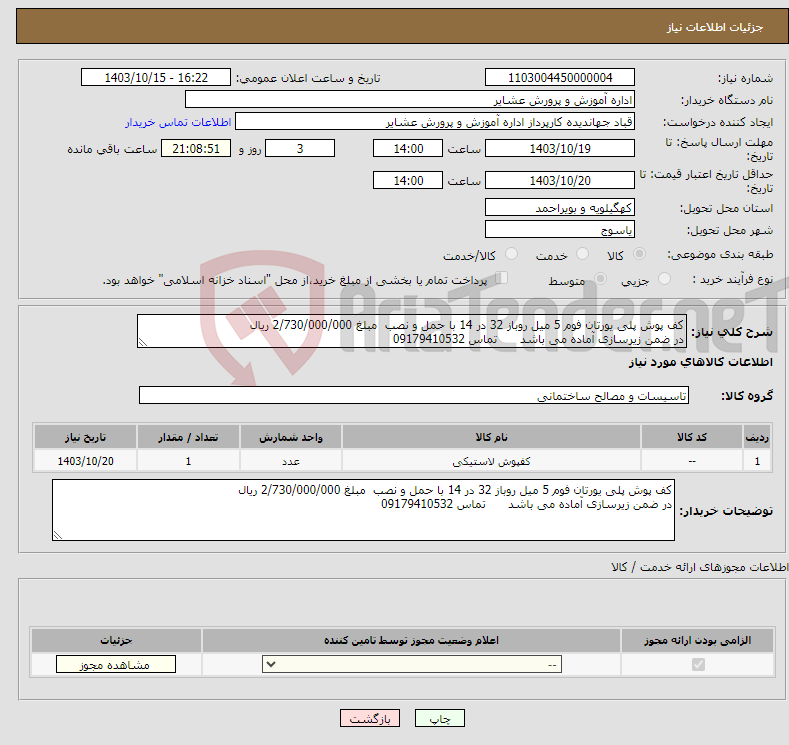Select the کالا/خدمت radio button

click(x=511, y=254)
